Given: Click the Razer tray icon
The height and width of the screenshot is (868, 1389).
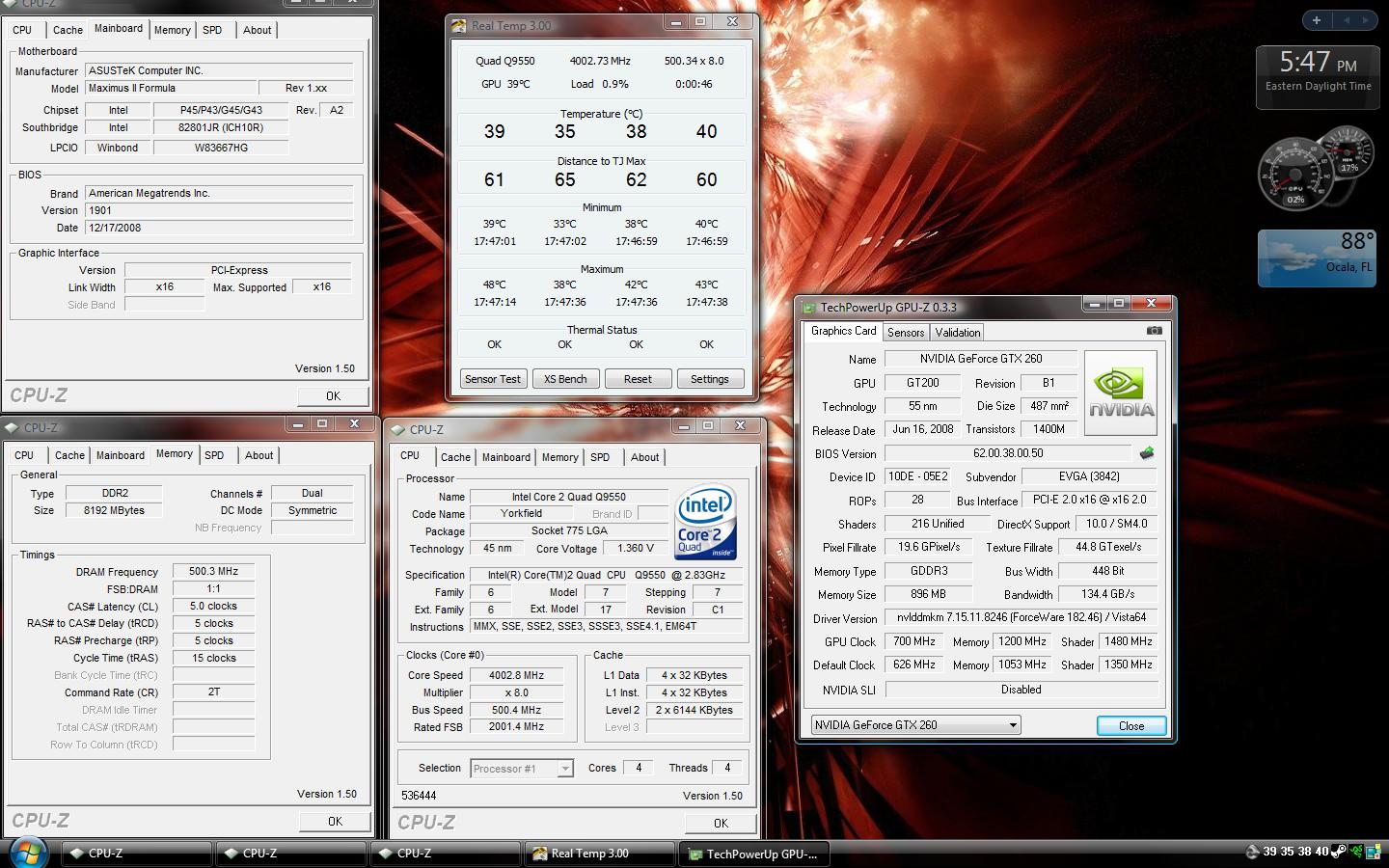Looking at the screenshot, I should tap(1357, 852).
